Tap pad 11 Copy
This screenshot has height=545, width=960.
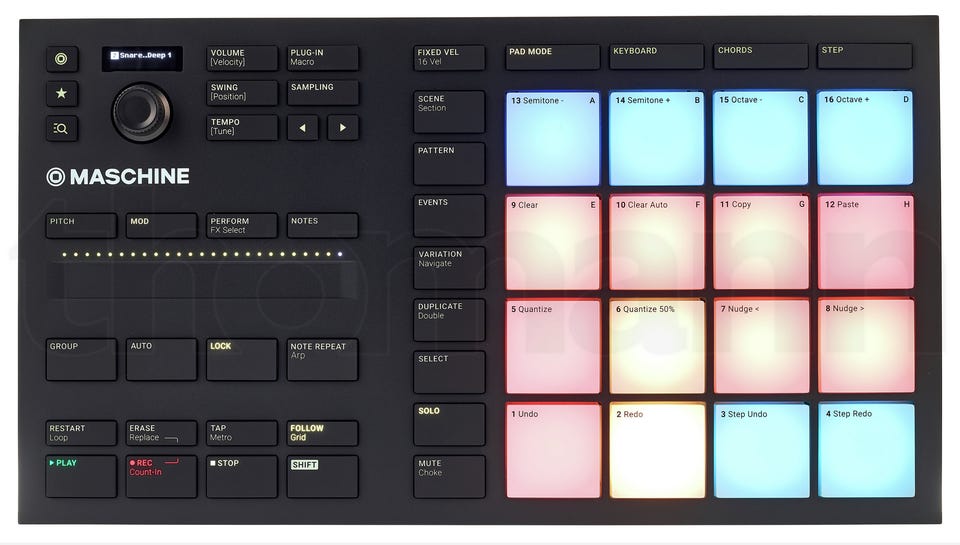tap(761, 242)
